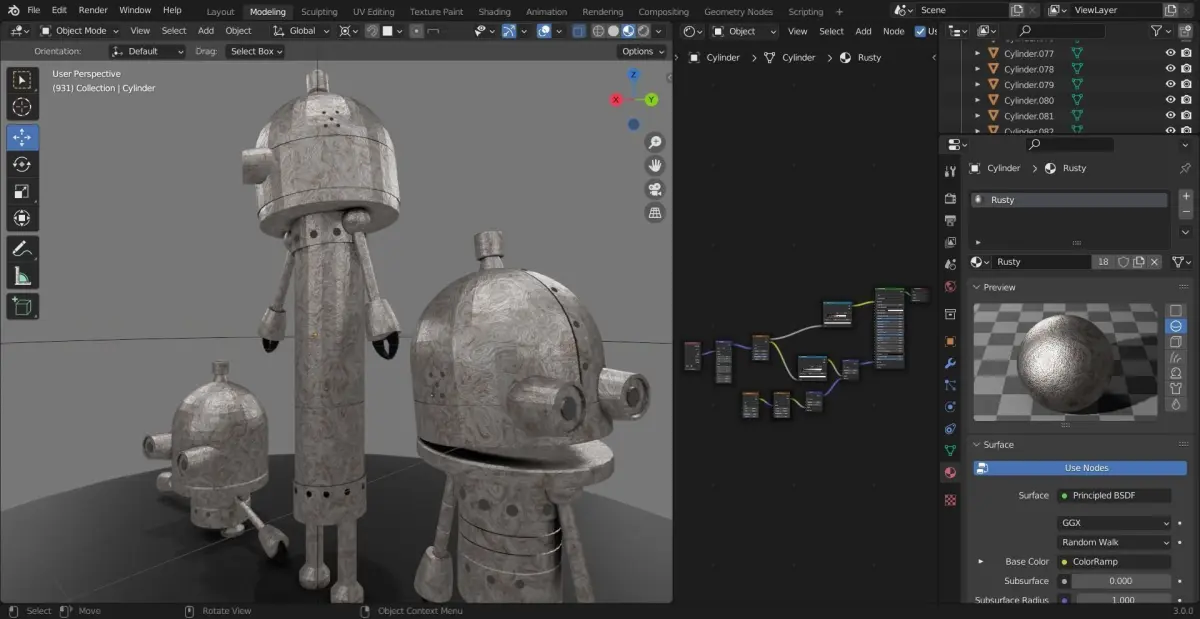Open the Orientation Default dropdown

(x=147, y=51)
